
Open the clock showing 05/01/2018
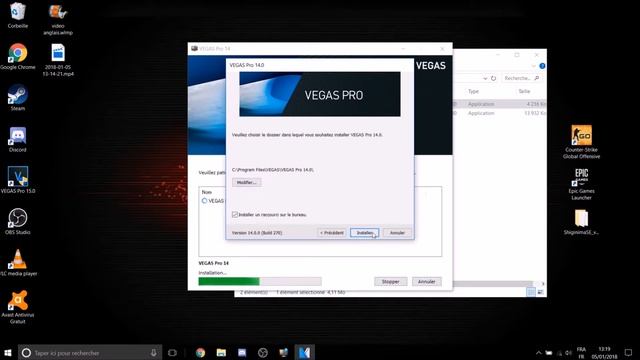(604, 353)
